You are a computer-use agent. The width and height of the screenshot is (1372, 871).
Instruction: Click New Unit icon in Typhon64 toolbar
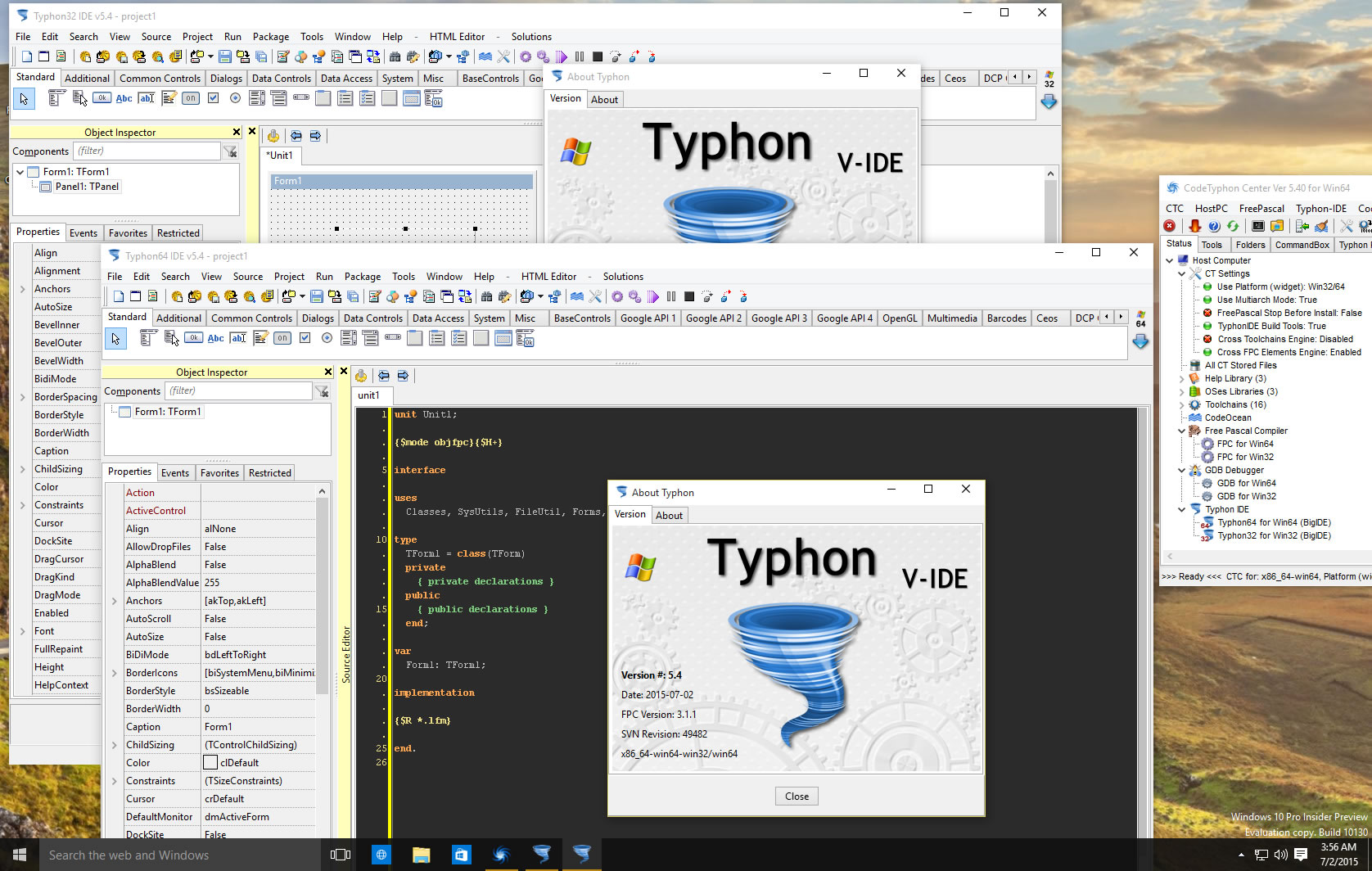[119, 296]
